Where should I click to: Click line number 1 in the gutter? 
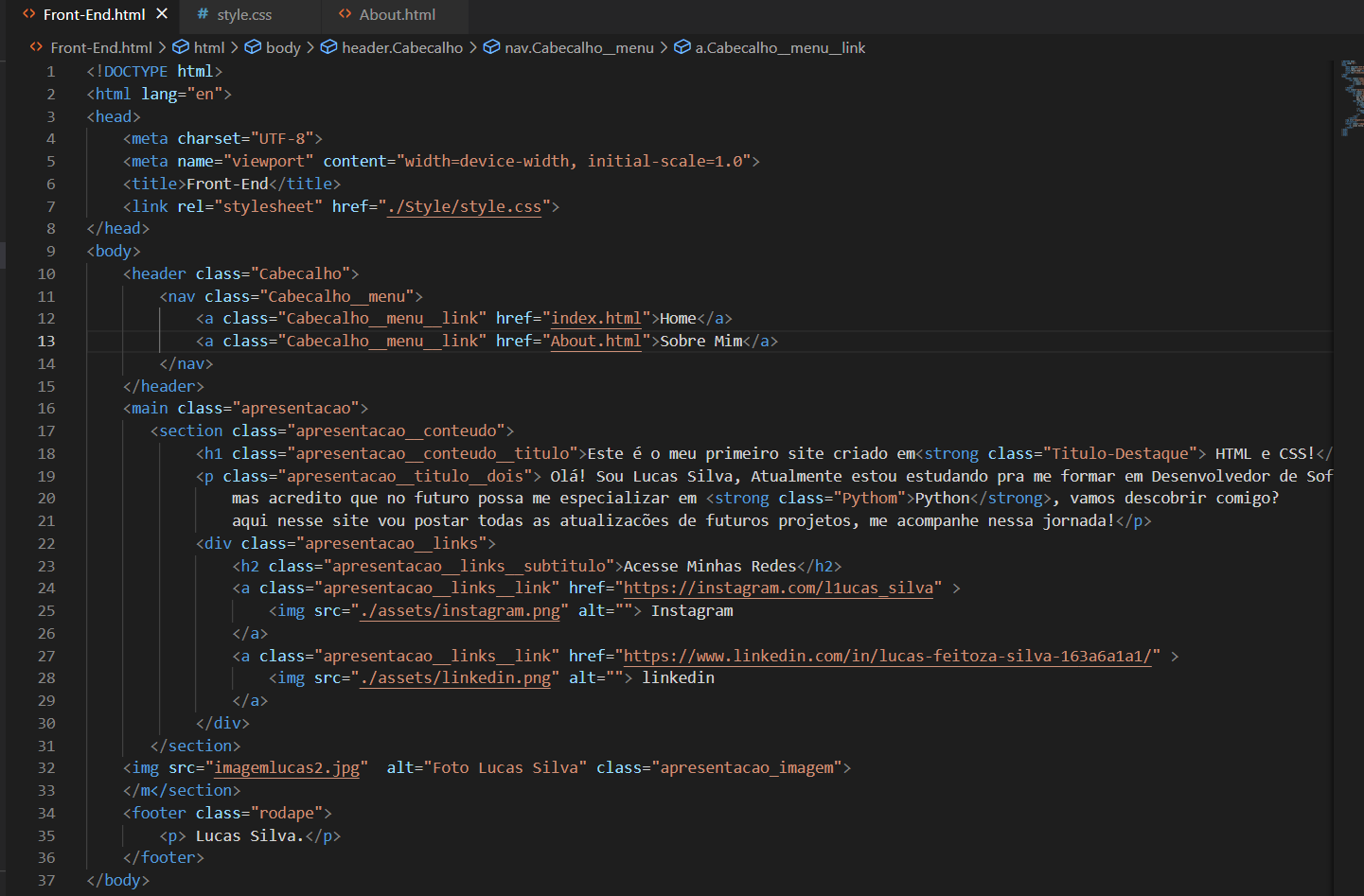pyautogui.click(x=51, y=72)
